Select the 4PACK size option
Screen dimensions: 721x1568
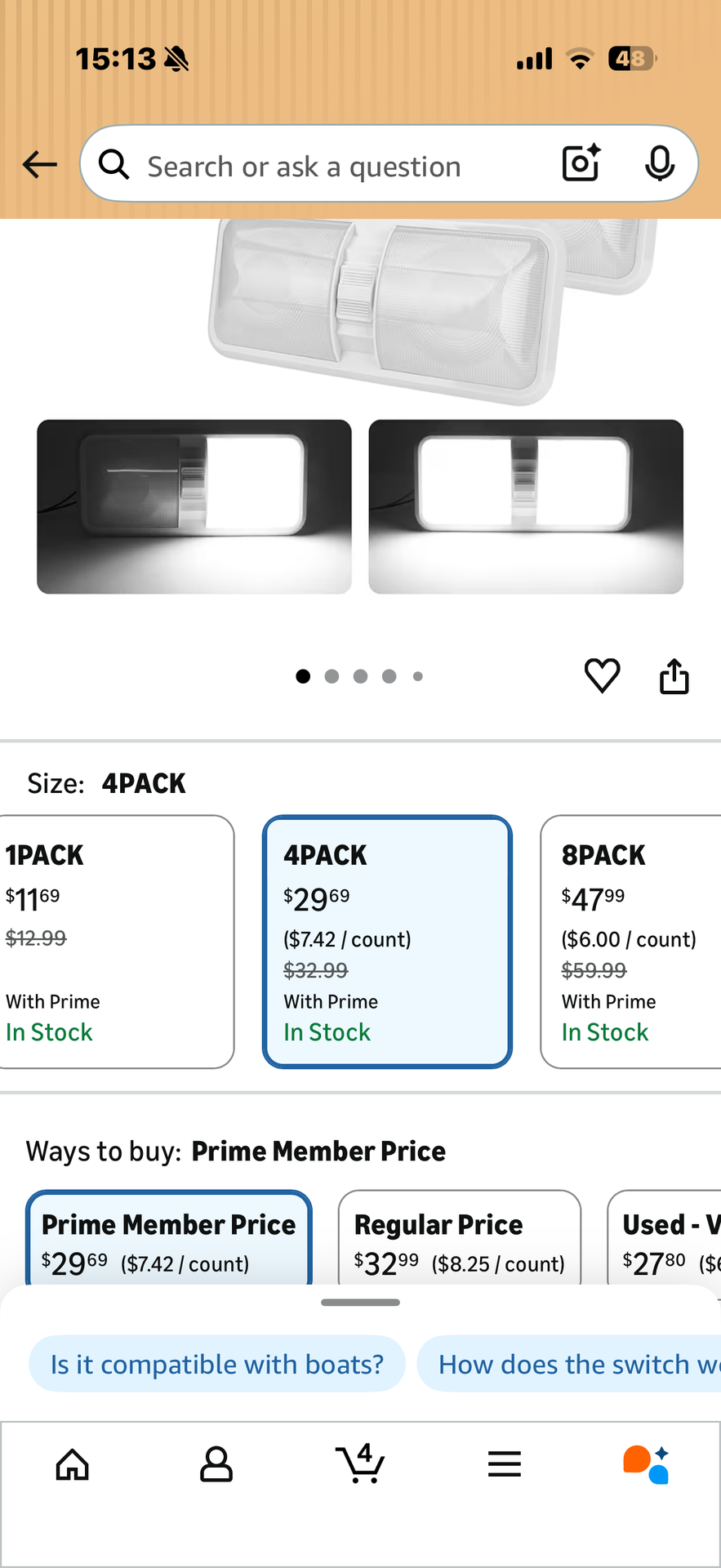tap(387, 942)
